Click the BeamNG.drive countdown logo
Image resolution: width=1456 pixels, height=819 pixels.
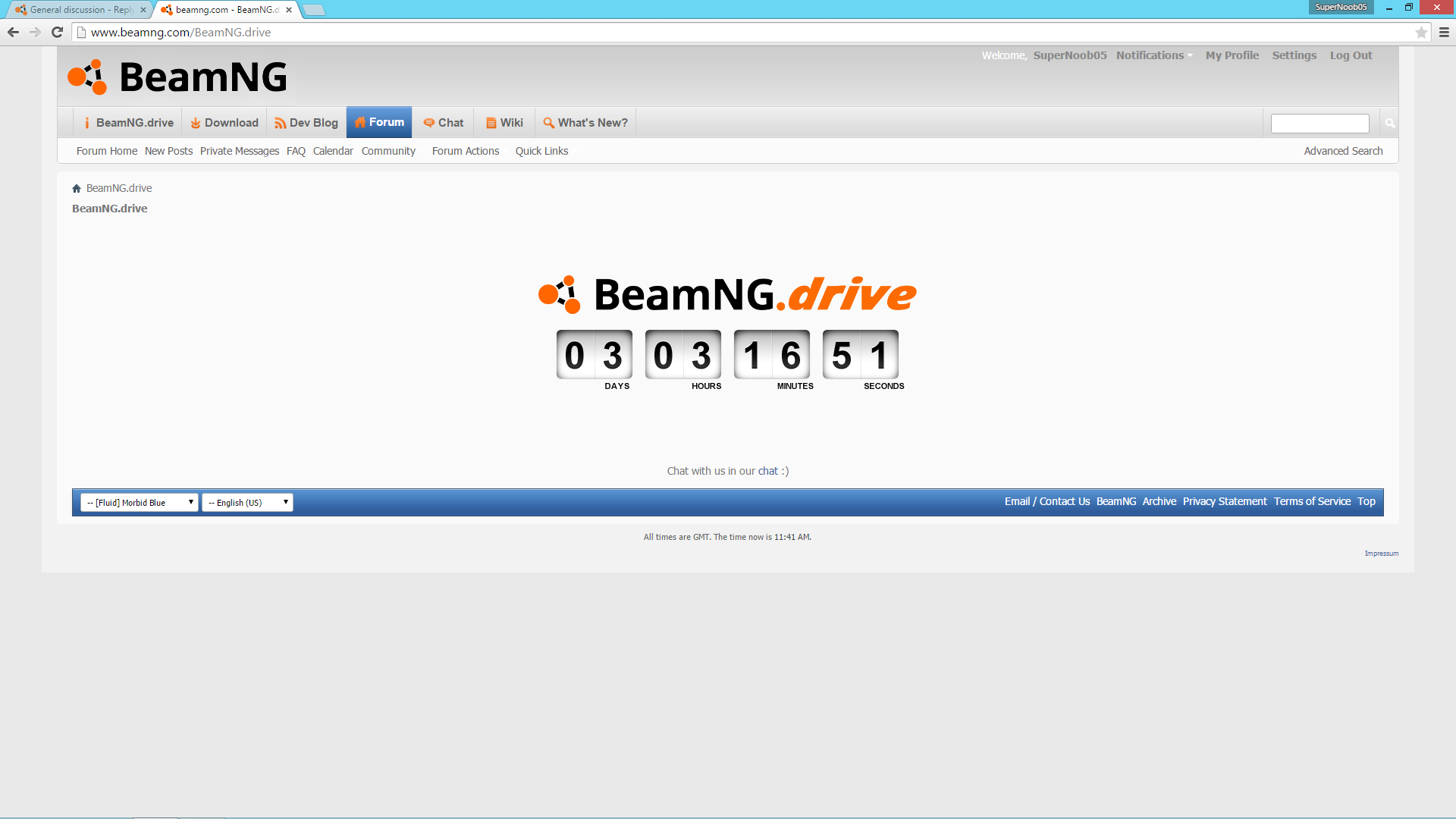[727, 294]
